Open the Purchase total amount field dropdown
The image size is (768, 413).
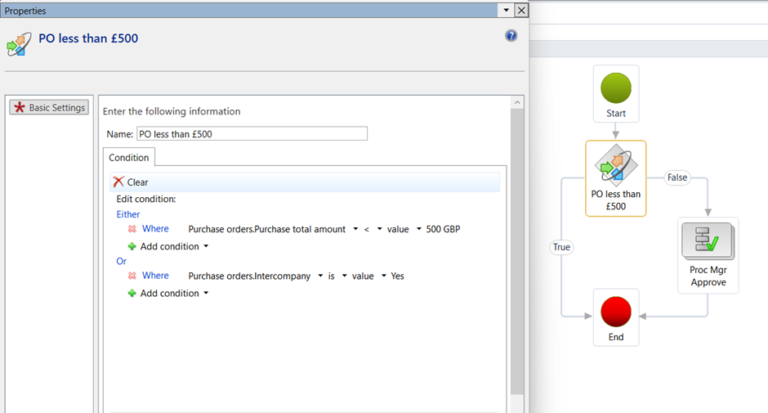[x=355, y=229]
